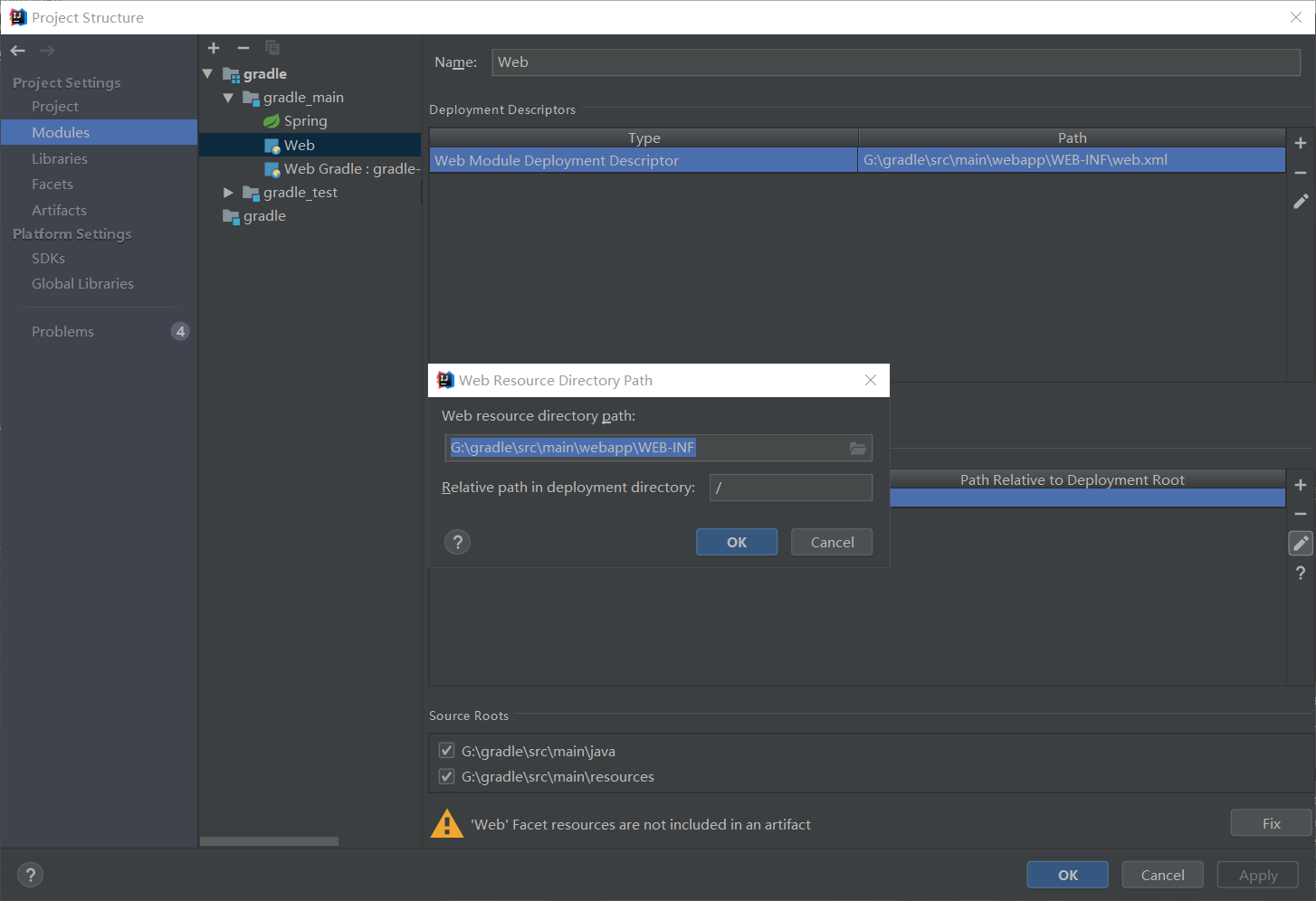Uncheck the G:\gradle\src\main\resources source root
The width and height of the screenshot is (1316, 901).
point(446,776)
